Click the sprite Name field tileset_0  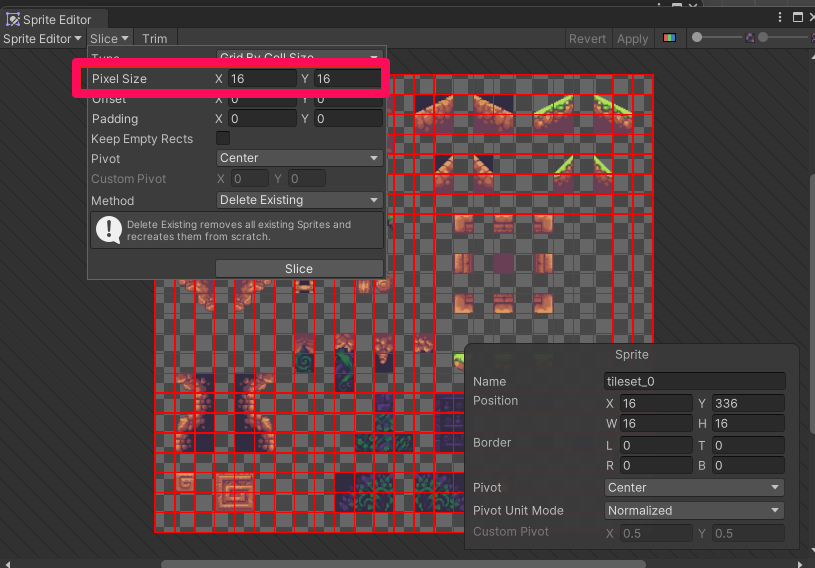pyautogui.click(x=694, y=381)
